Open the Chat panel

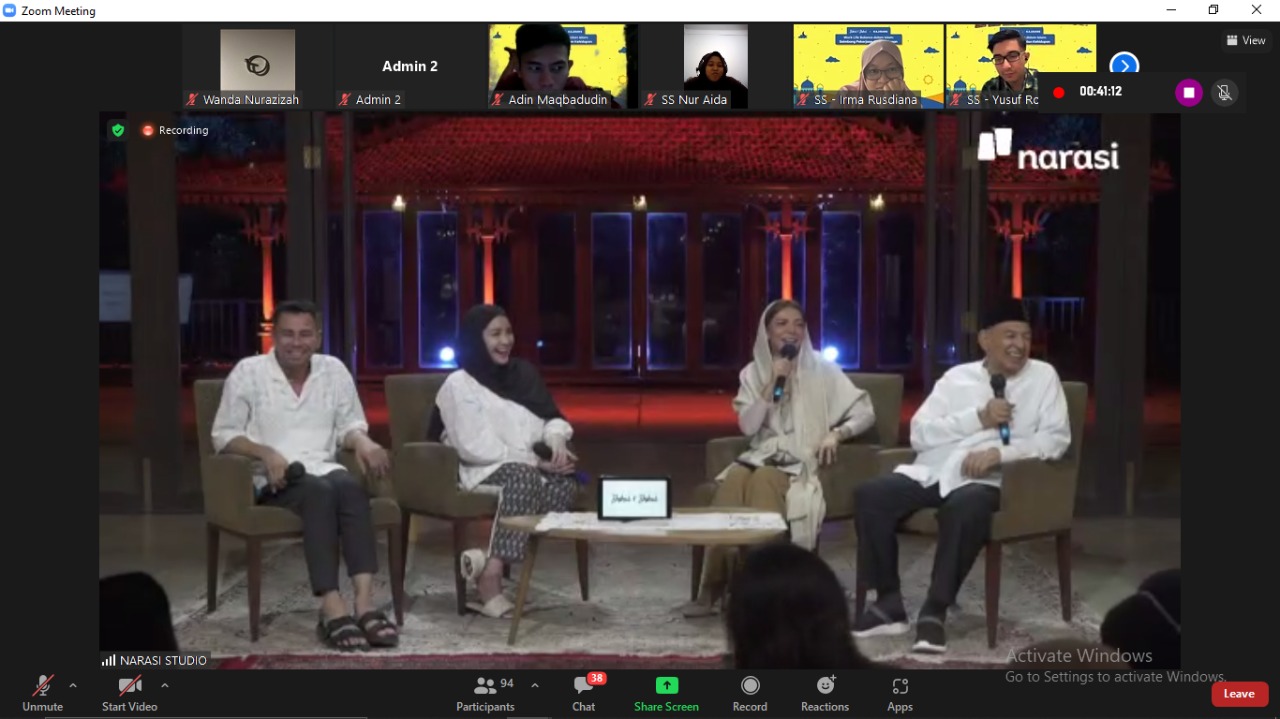[584, 693]
